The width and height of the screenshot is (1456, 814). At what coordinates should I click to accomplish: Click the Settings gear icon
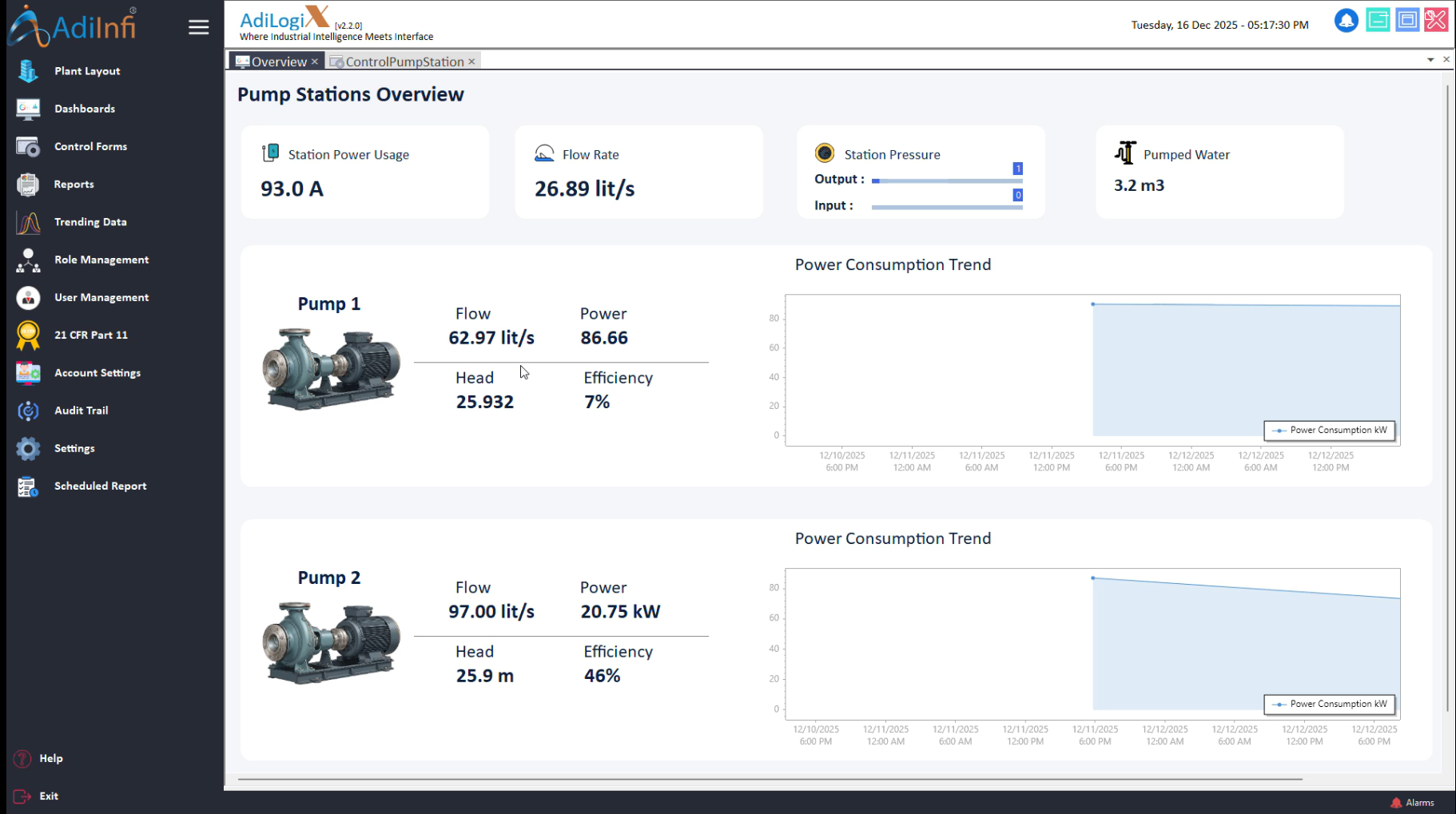point(28,449)
